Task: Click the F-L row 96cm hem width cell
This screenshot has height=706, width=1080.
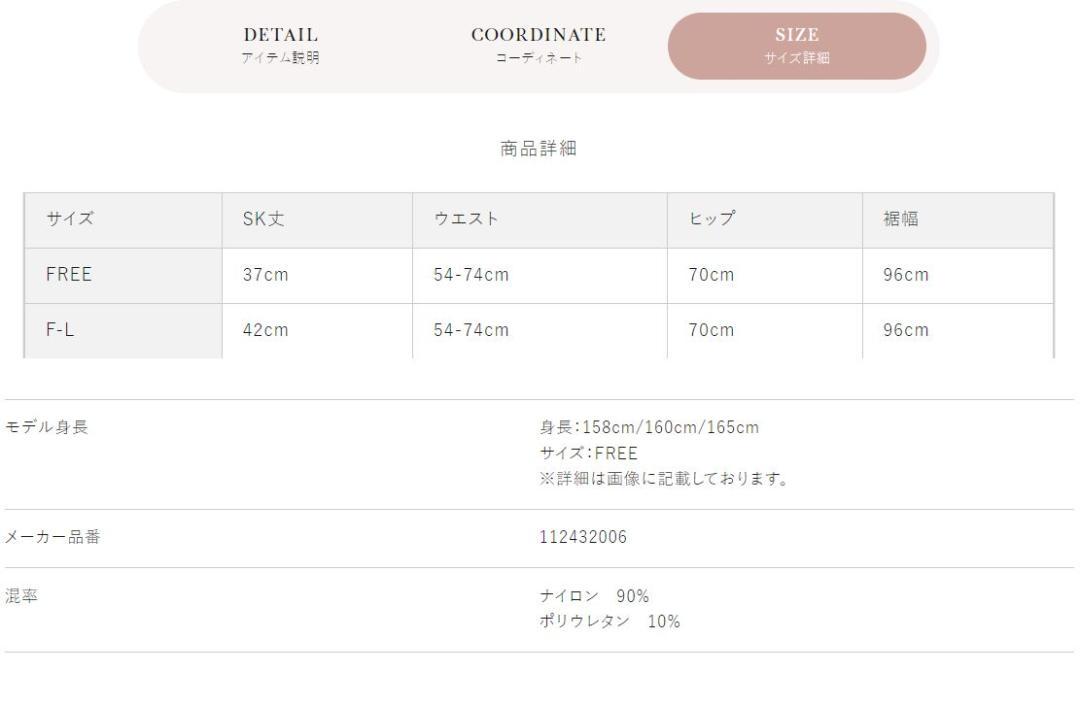Action: pos(958,331)
